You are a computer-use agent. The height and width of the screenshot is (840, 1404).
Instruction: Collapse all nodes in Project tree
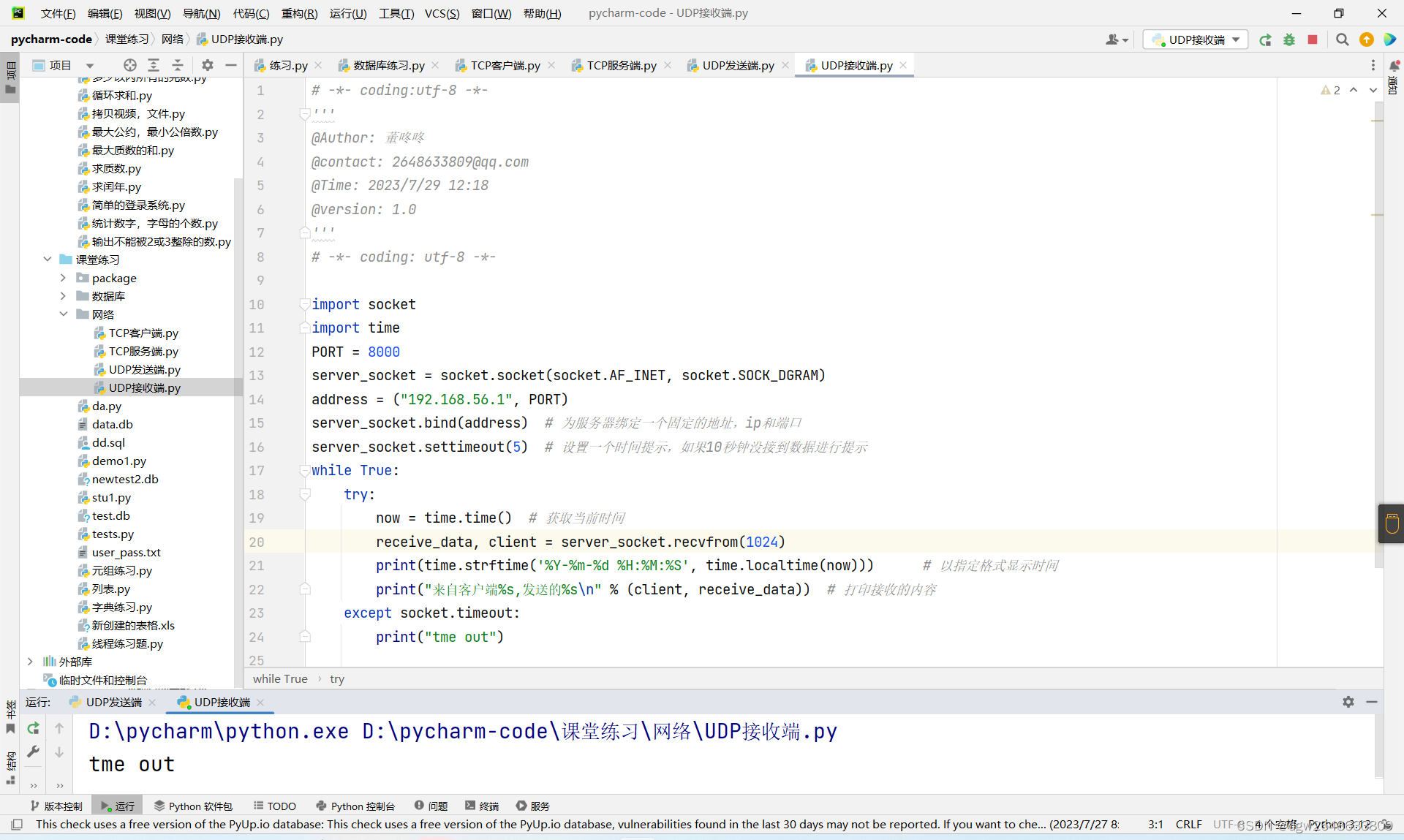[x=178, y=65]
